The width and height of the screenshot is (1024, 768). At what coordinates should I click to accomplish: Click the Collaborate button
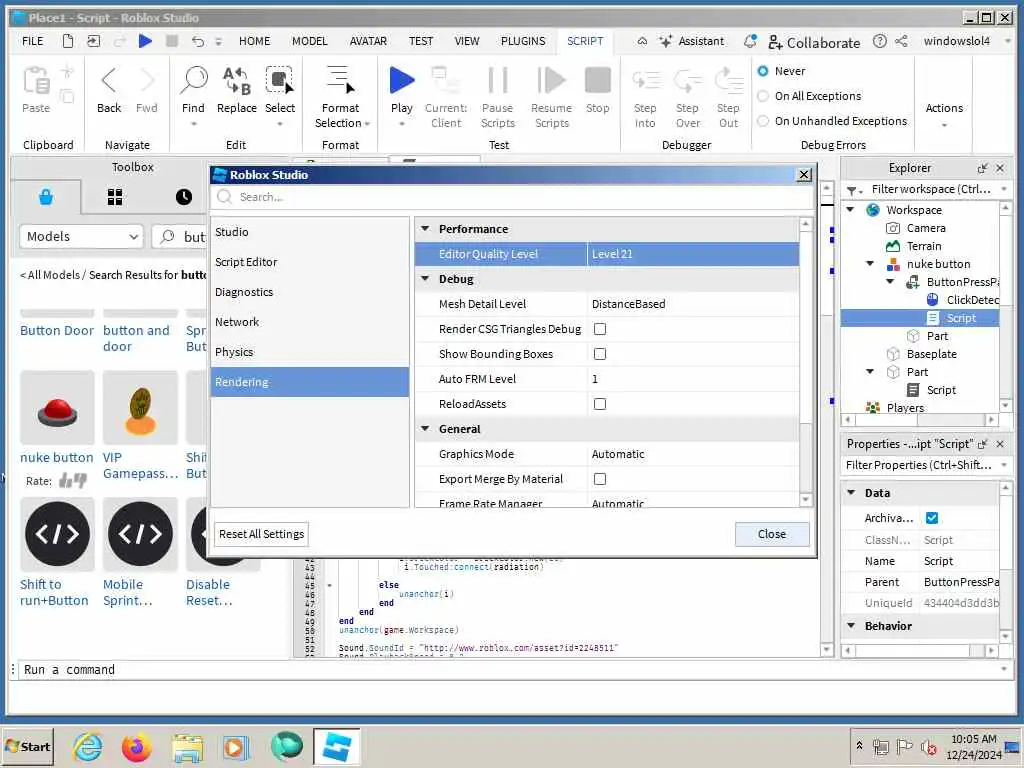point(814,42)
